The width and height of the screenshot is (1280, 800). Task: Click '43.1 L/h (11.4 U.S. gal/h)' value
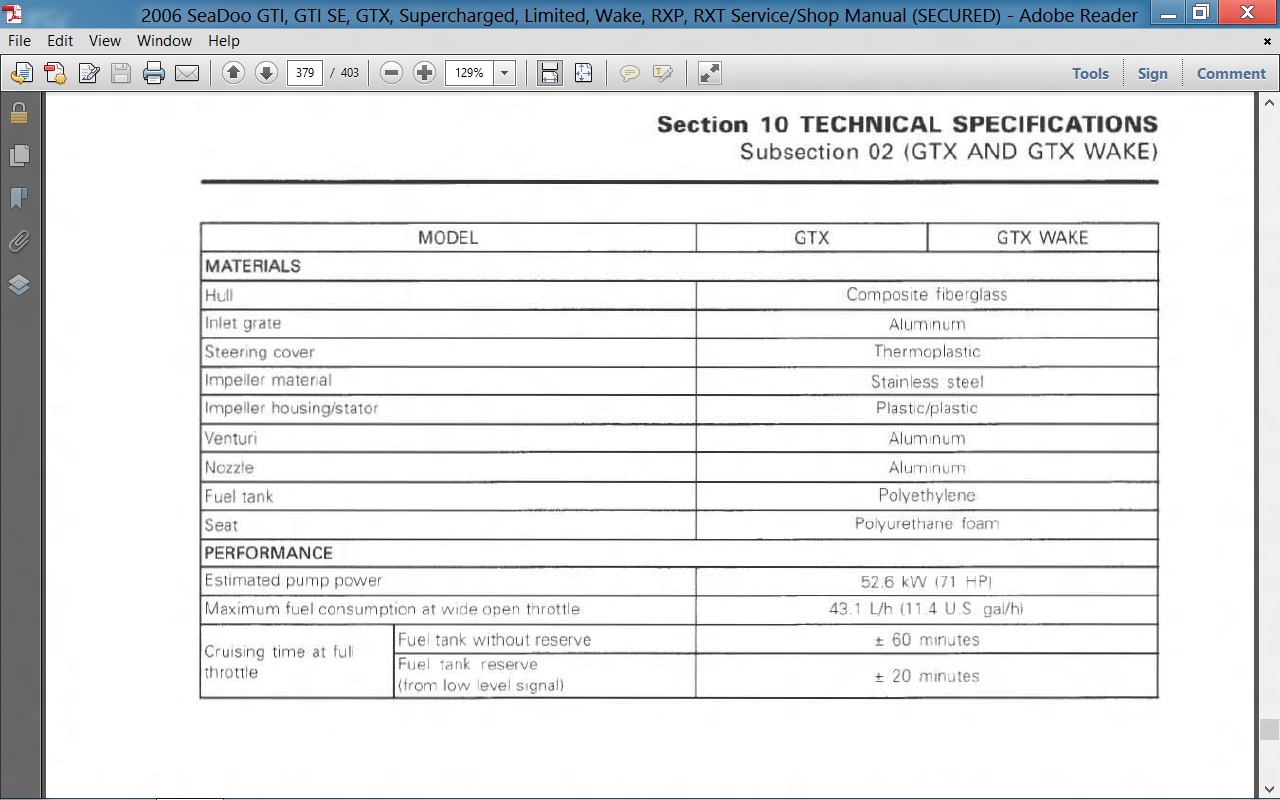click(927, 609)
